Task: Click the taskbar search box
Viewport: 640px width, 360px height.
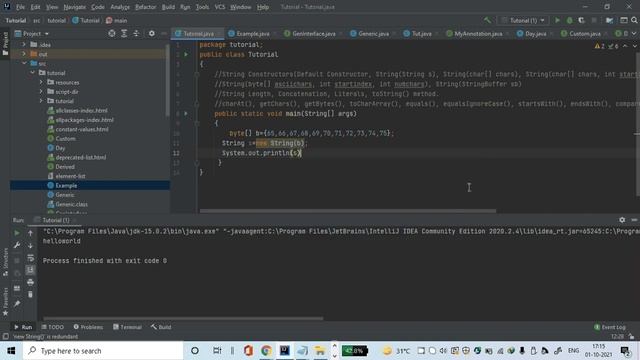Action: 103,351
